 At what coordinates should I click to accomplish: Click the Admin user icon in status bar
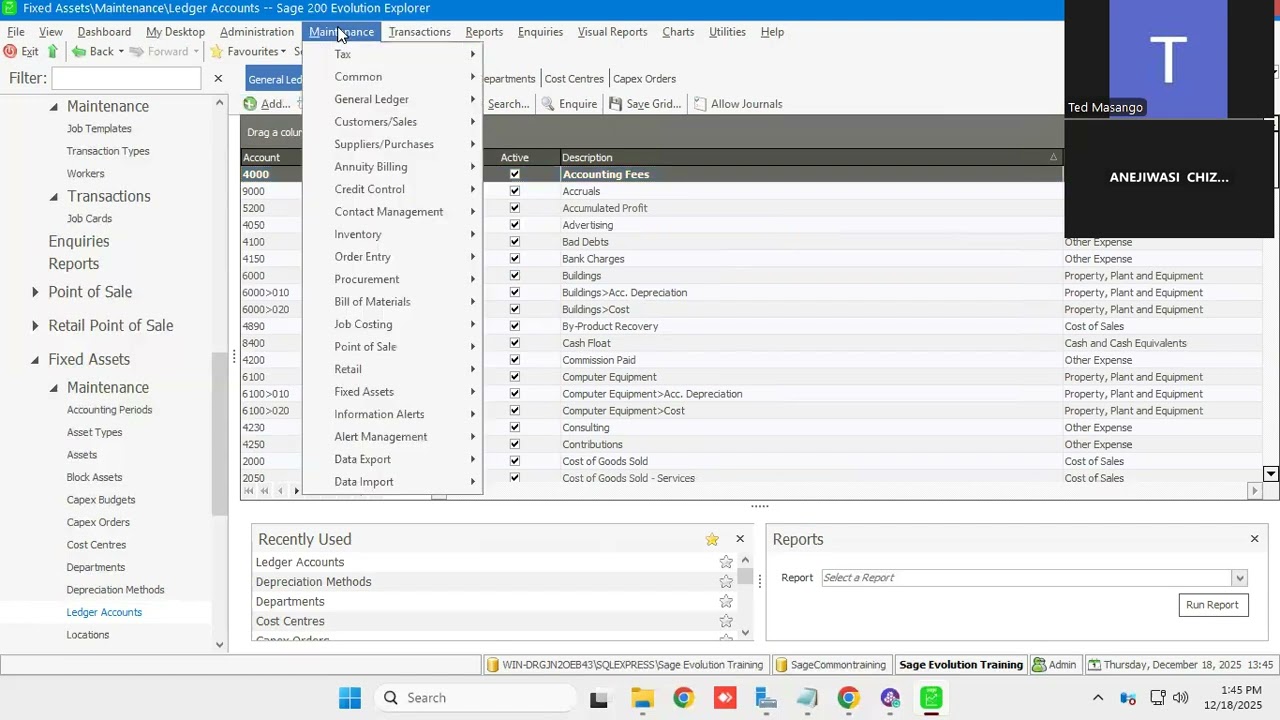click(x=1039, y=665)
